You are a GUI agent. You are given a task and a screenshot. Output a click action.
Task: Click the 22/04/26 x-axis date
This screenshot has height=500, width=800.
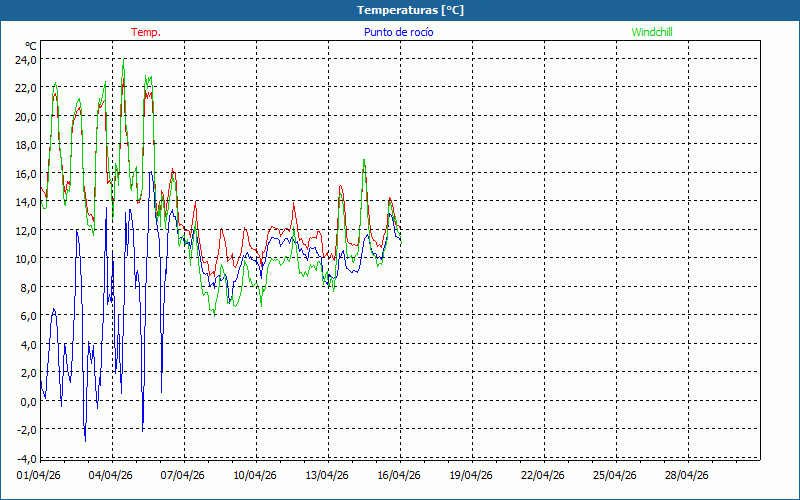click(x=543, y=475)
